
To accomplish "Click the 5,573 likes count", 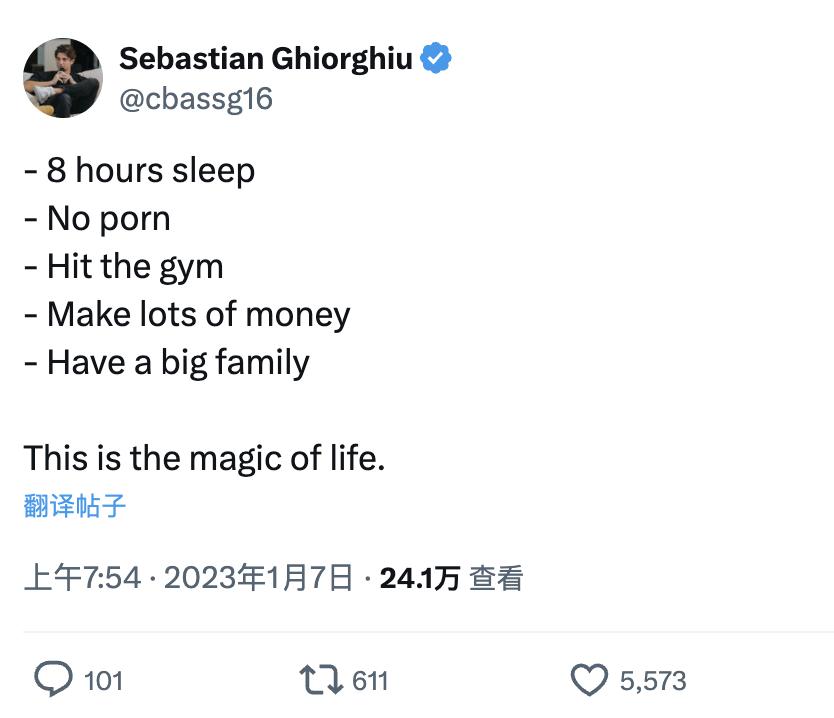I will coord(653,681).
